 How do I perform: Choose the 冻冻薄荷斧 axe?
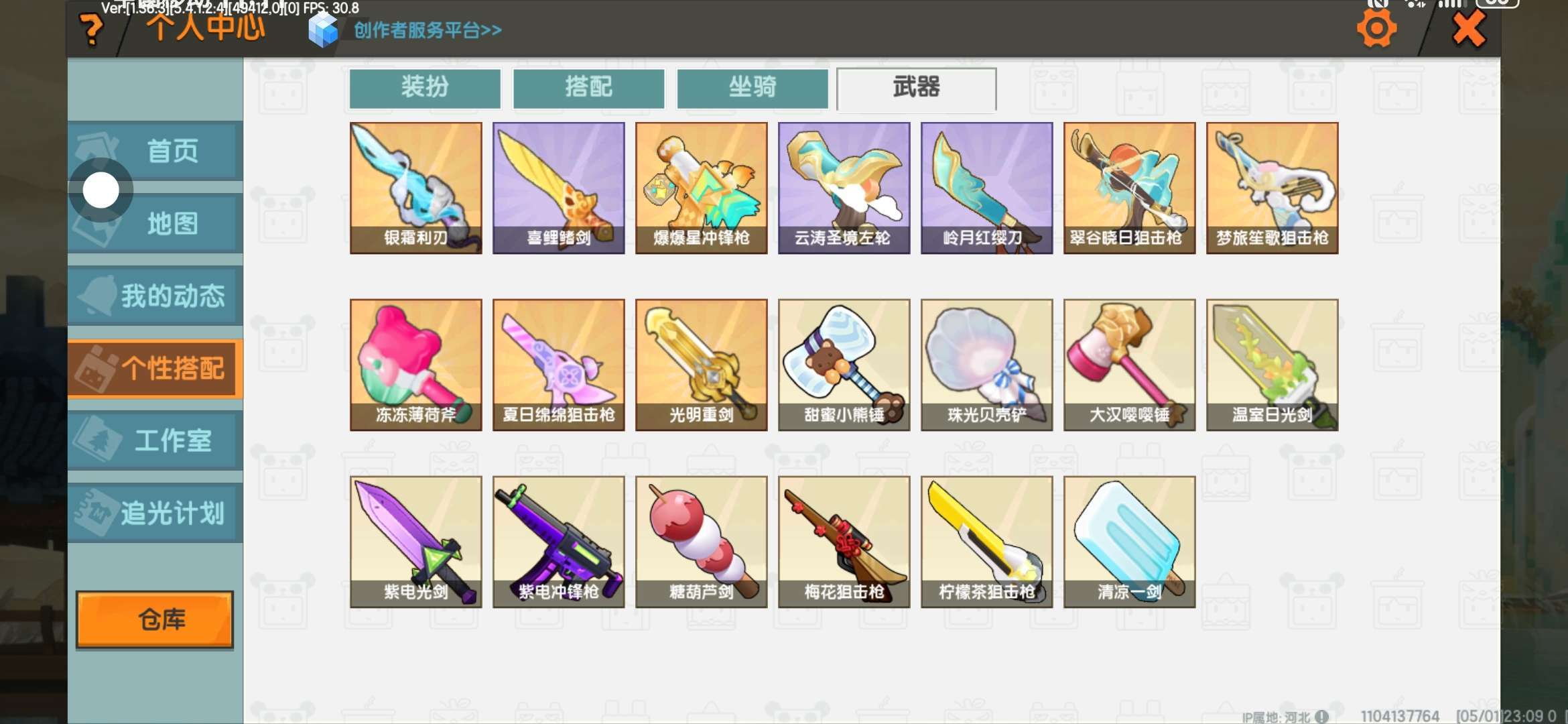point(415,365)
